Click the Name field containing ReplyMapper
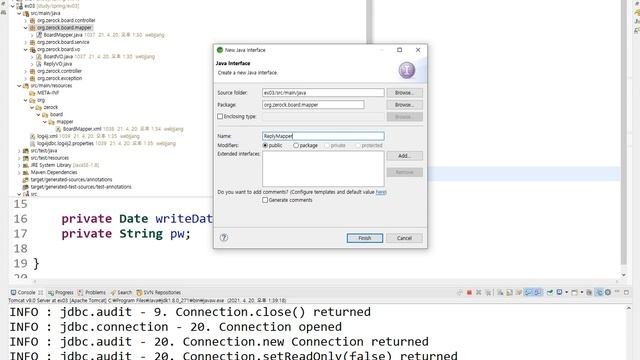 pos(323,136)
